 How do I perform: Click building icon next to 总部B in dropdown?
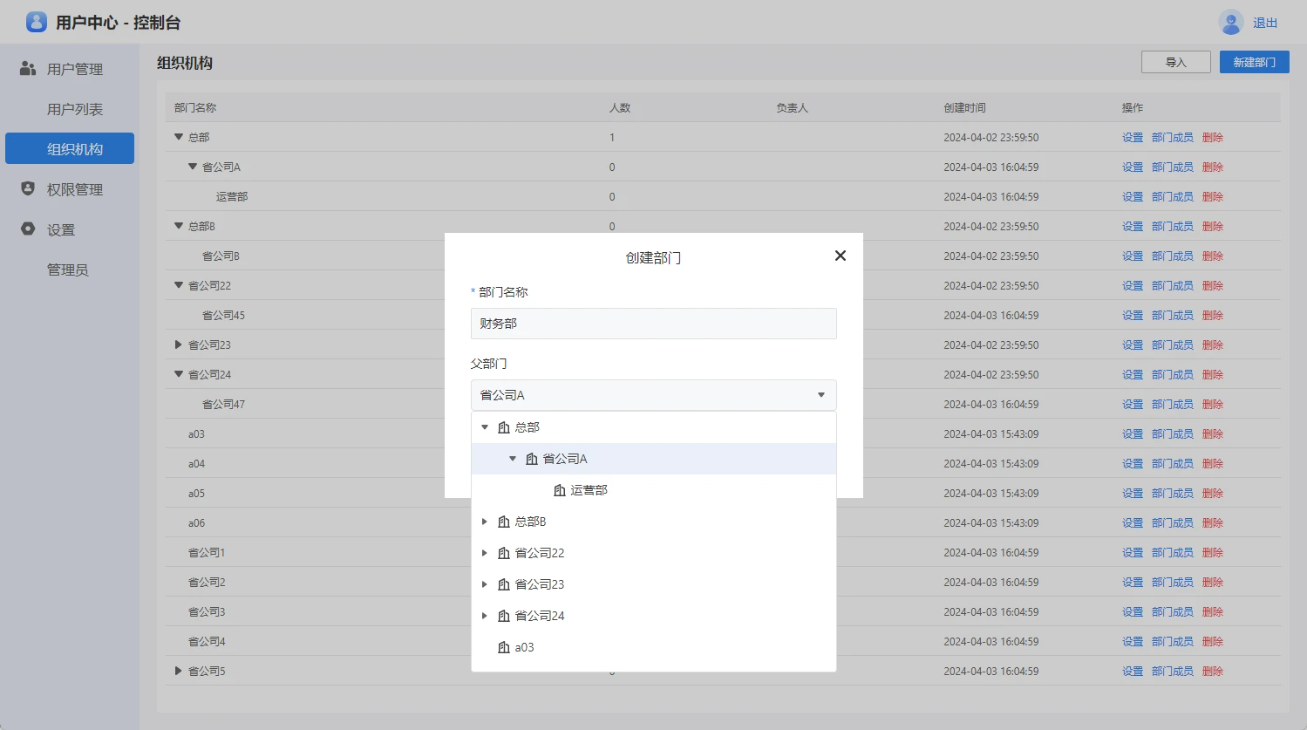(504, 522)
